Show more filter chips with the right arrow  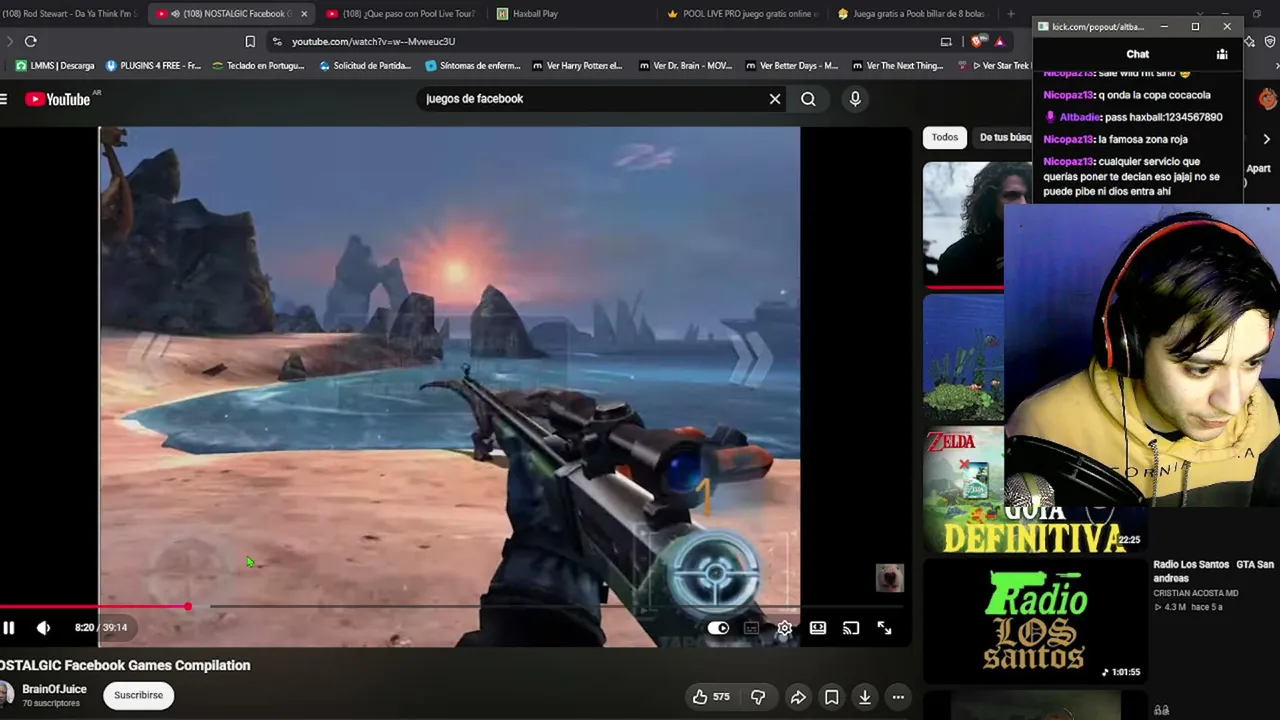pos(1267,139)
